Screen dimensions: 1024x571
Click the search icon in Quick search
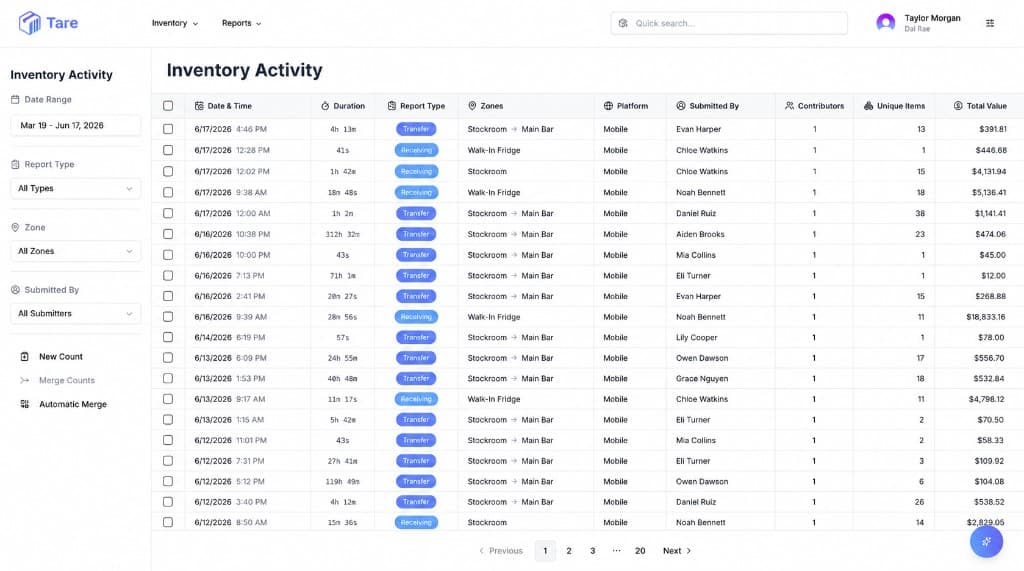(x=623, y=23)
